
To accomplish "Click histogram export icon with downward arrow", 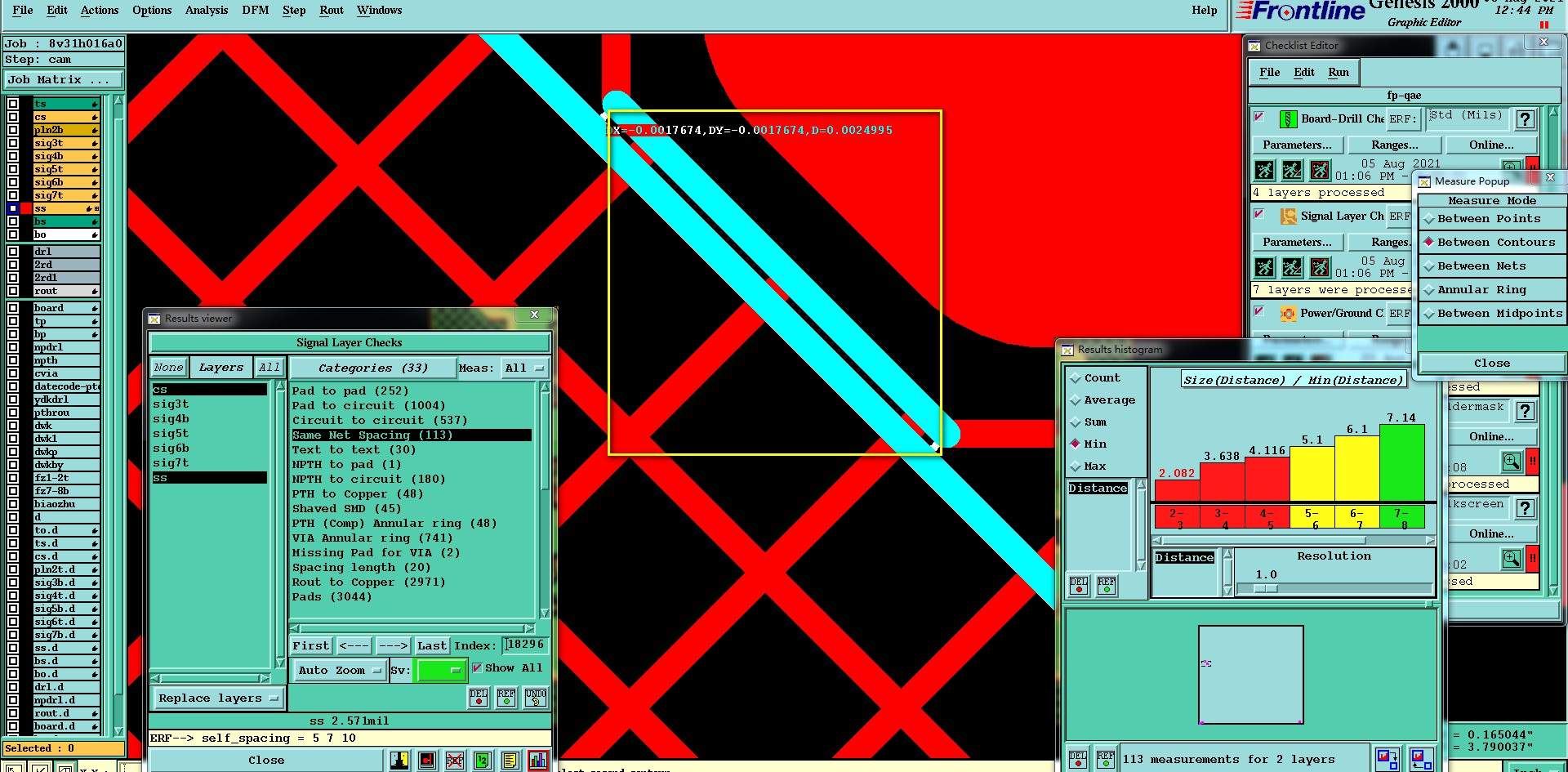I will 1387,760.
